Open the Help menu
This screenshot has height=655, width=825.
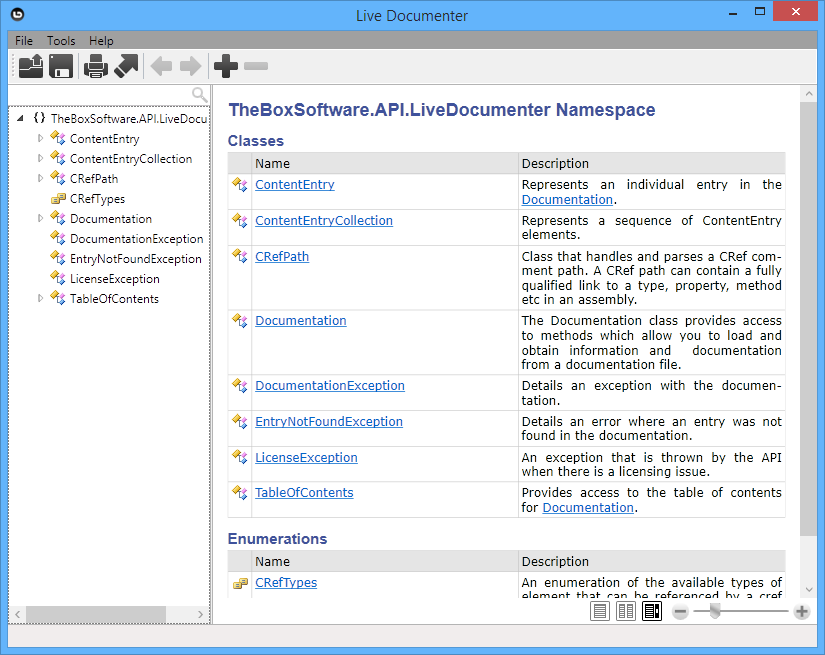101,41
